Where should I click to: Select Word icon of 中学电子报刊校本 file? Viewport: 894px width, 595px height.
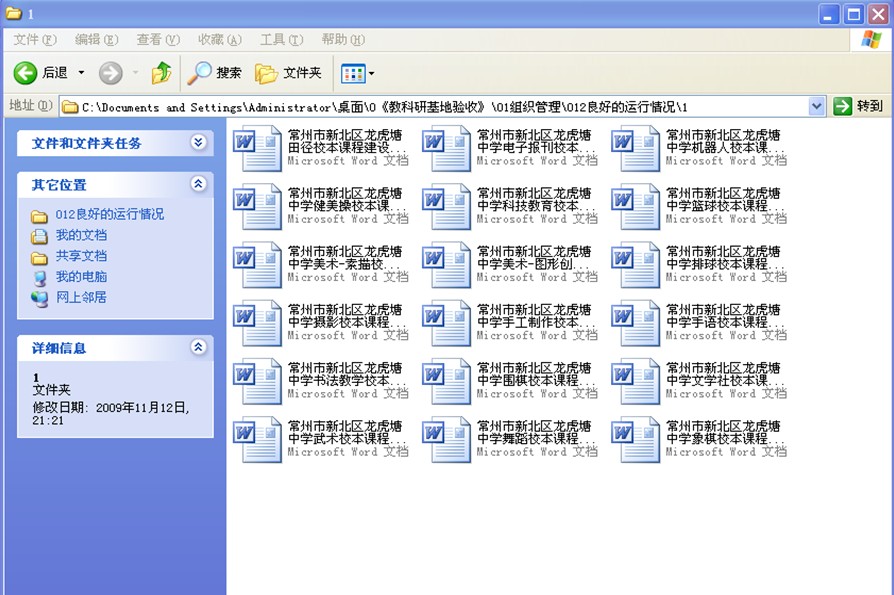coord(446,148)
